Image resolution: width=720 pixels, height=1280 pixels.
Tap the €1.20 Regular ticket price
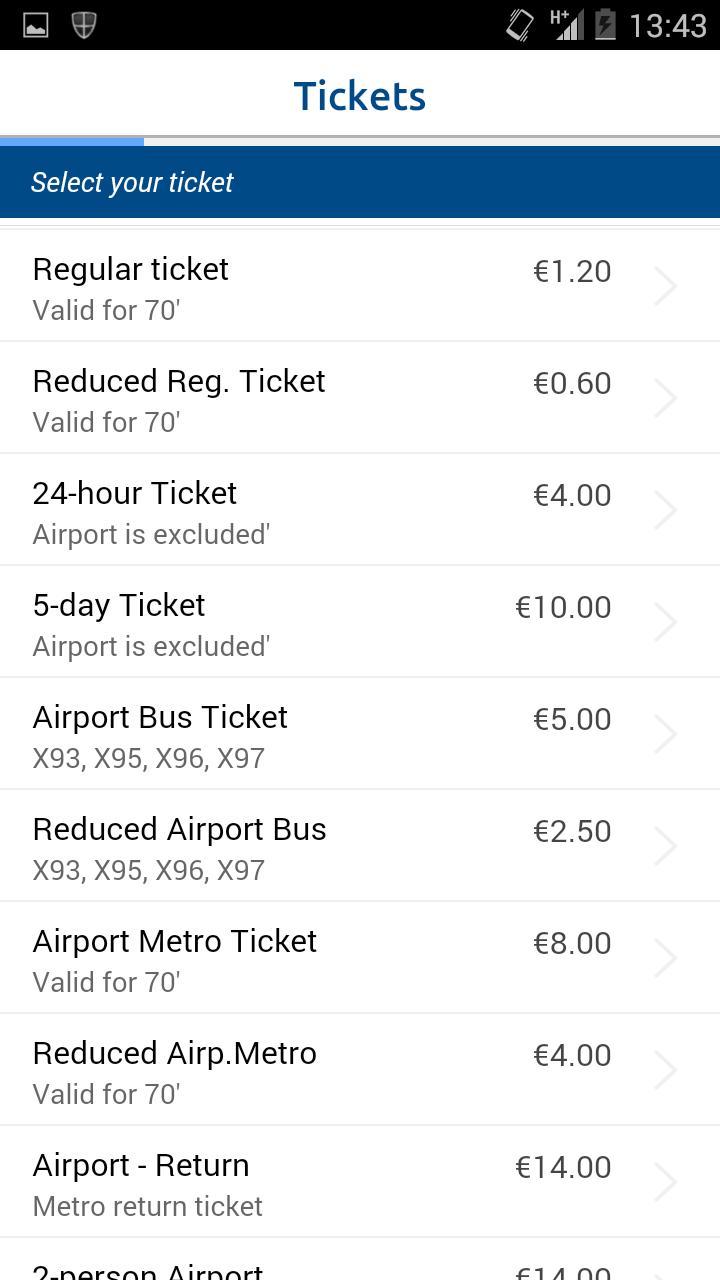pos(572,271)
